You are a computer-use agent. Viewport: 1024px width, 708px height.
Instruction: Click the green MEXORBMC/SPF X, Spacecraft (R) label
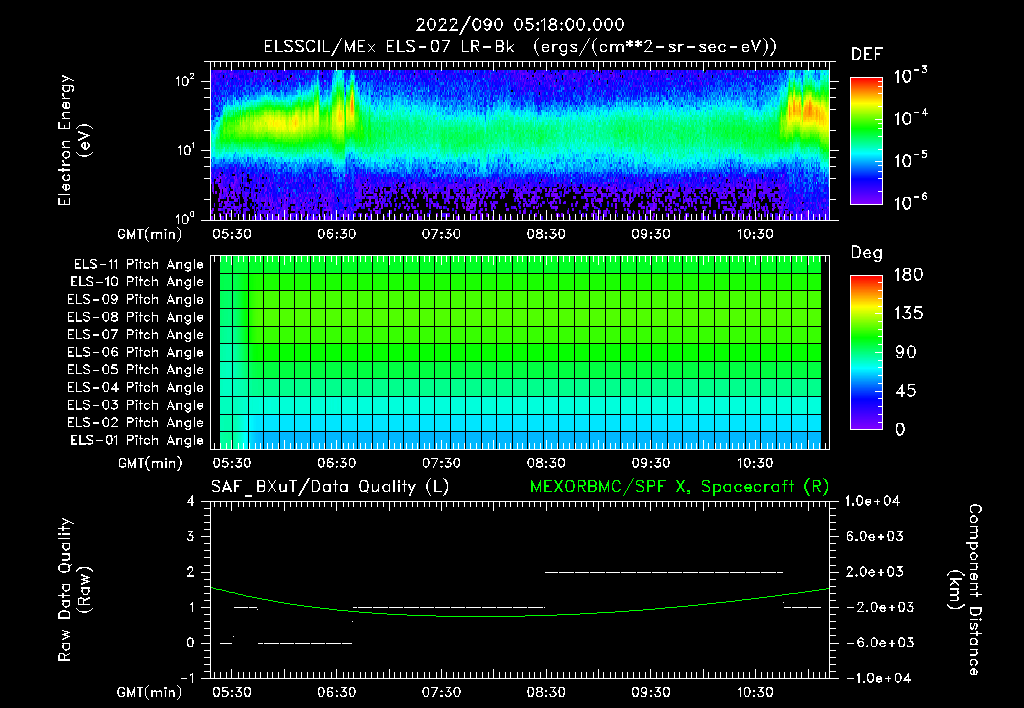(x=679, y=487)
